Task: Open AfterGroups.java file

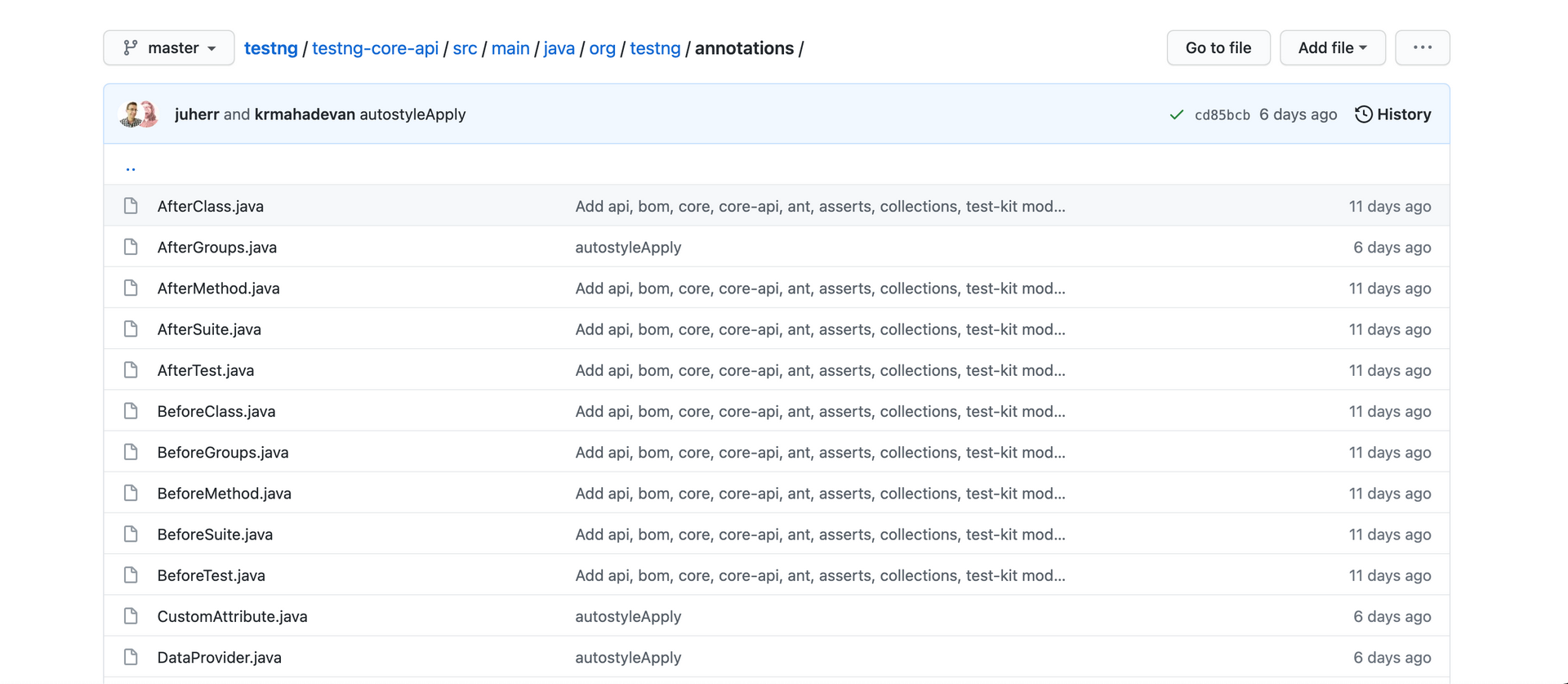Action: point(217,247)
